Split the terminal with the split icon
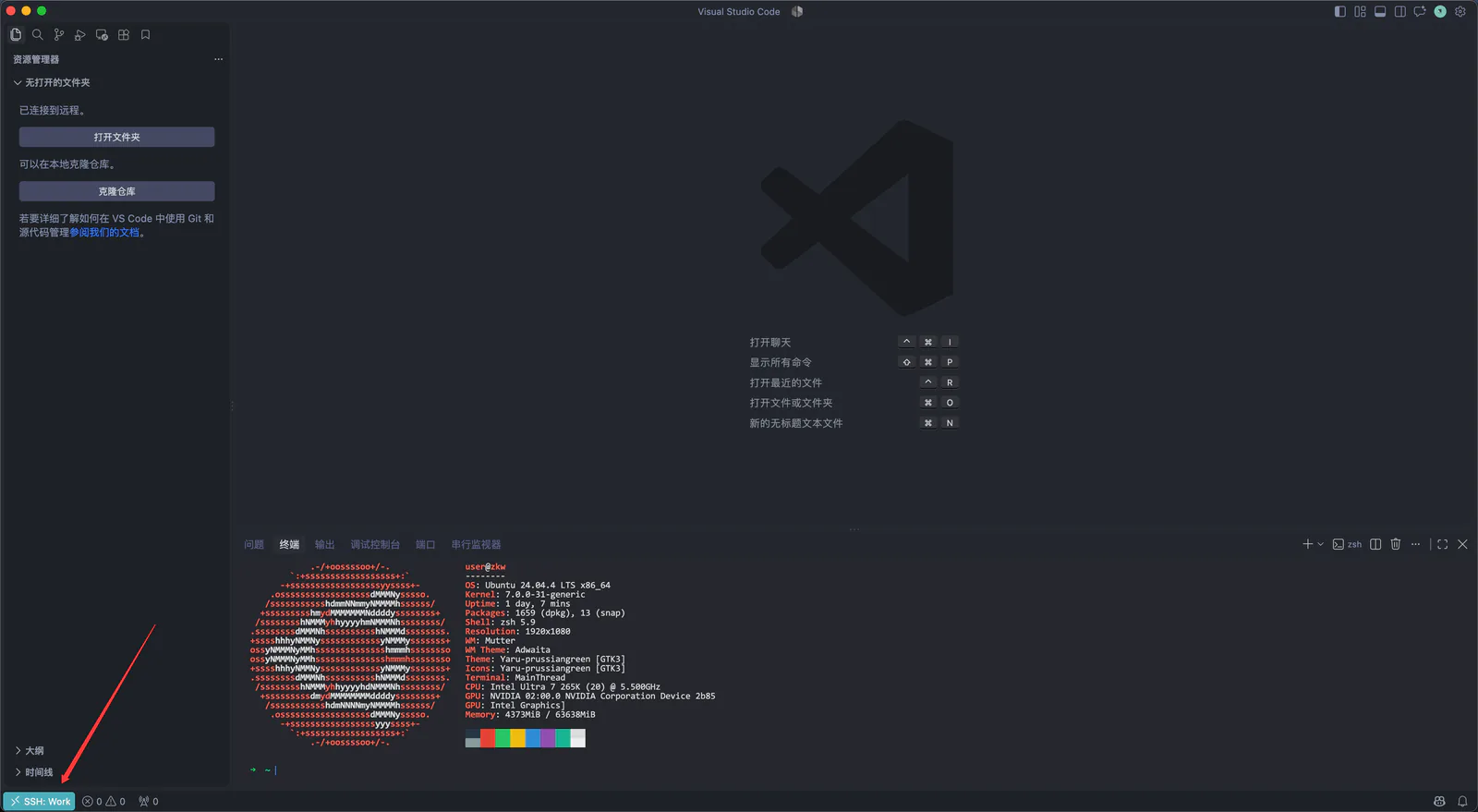 [x=1375, y=544]
